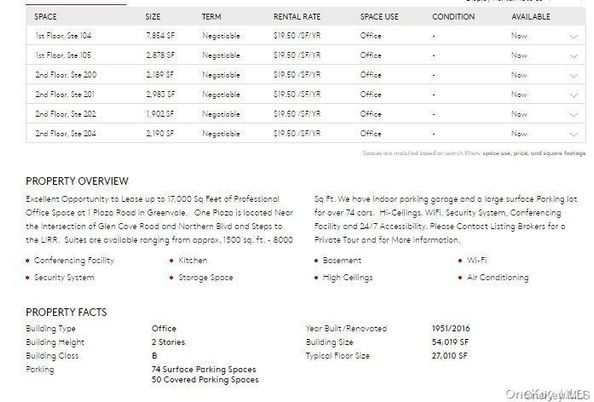Show details chevron for Ste 202
Screen dimensions: 594x402
coord(574,115)
